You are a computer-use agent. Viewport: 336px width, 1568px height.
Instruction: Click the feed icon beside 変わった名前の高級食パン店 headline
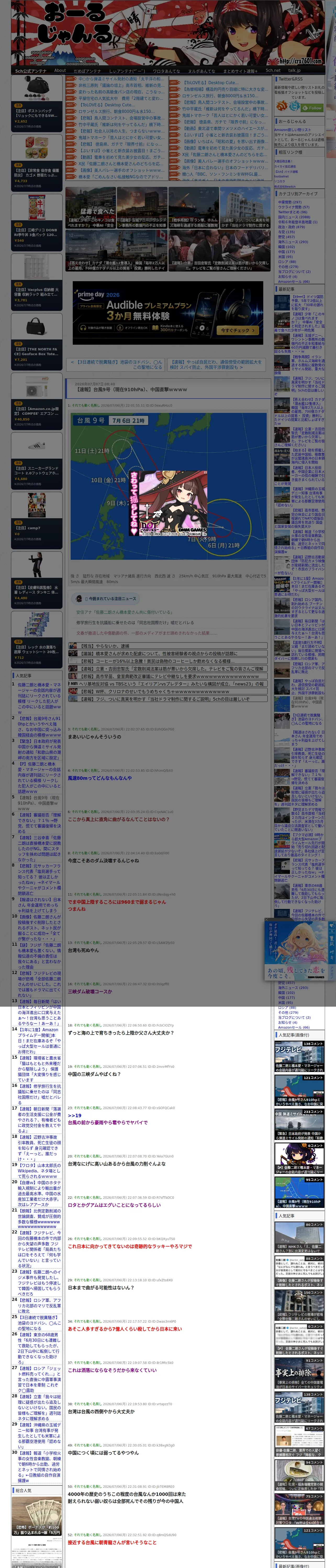pyautogui.click(x=71, y=92)
